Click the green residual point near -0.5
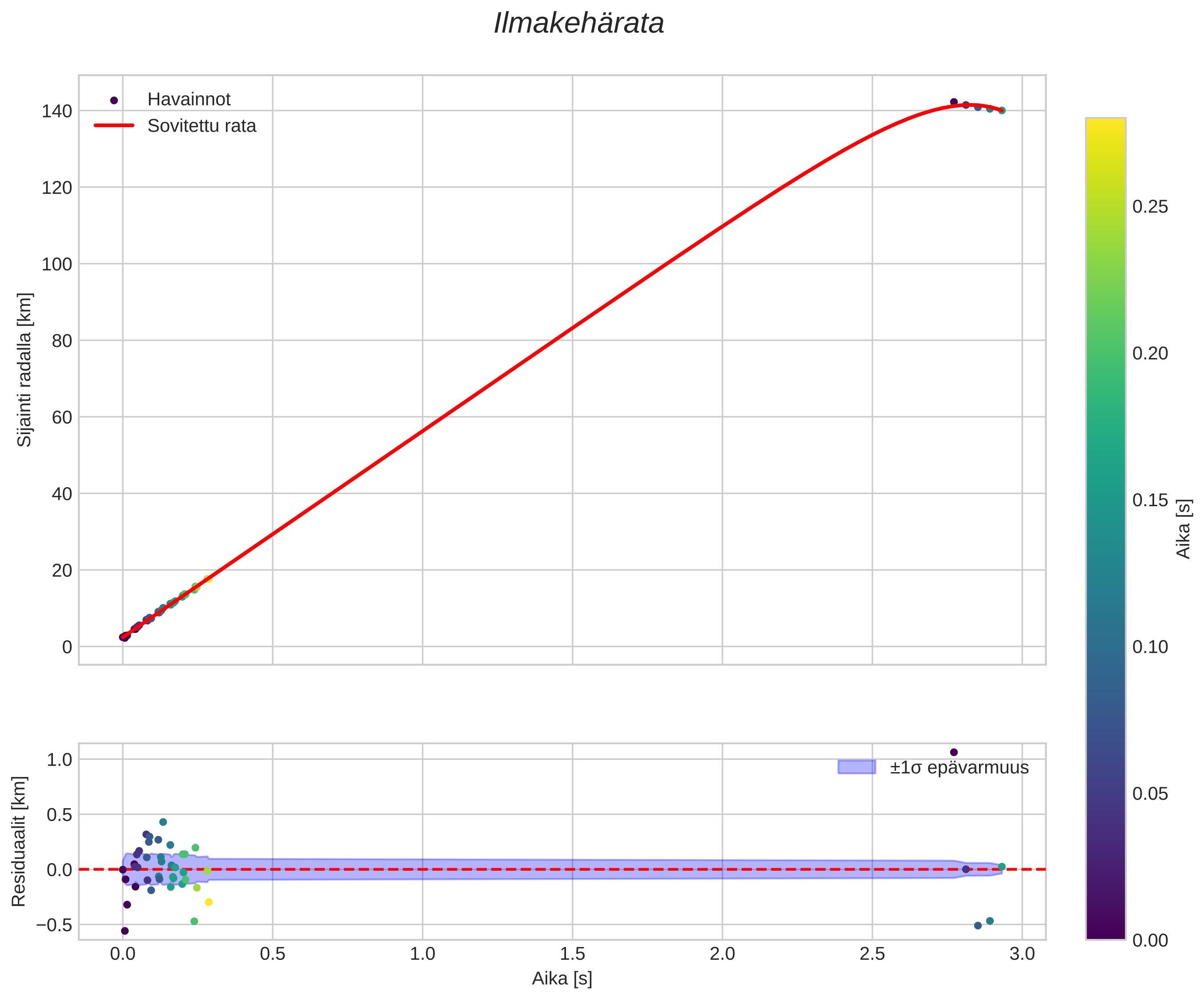Viewport: 1204px width, 999px height. click(194, 921)
